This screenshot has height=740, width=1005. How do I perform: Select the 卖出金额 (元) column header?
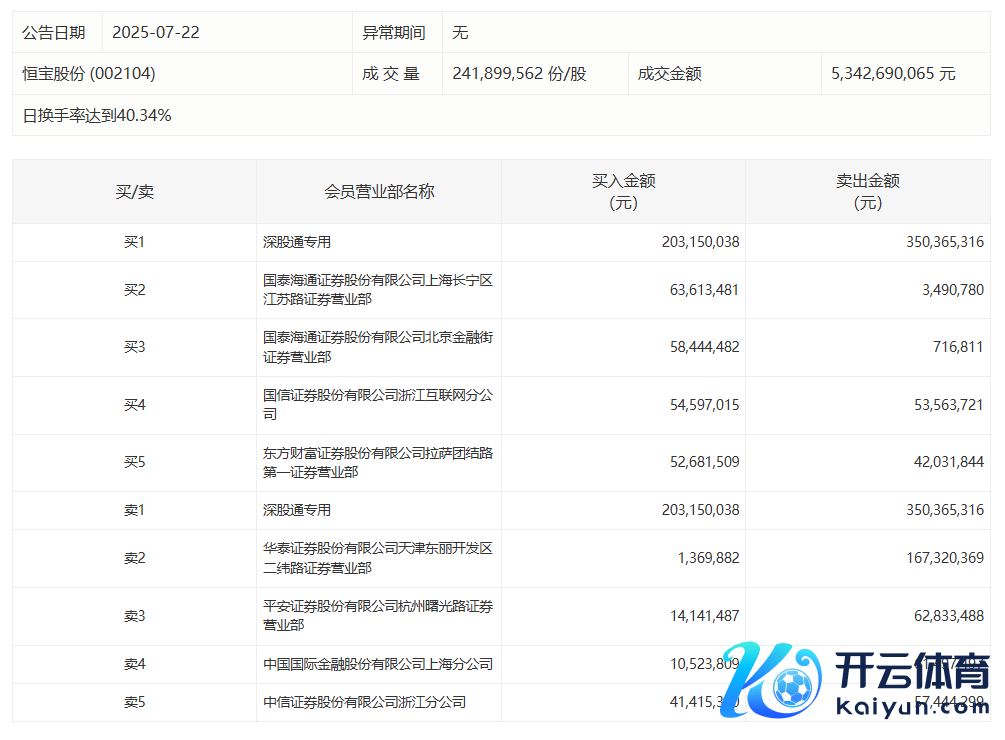867,192
